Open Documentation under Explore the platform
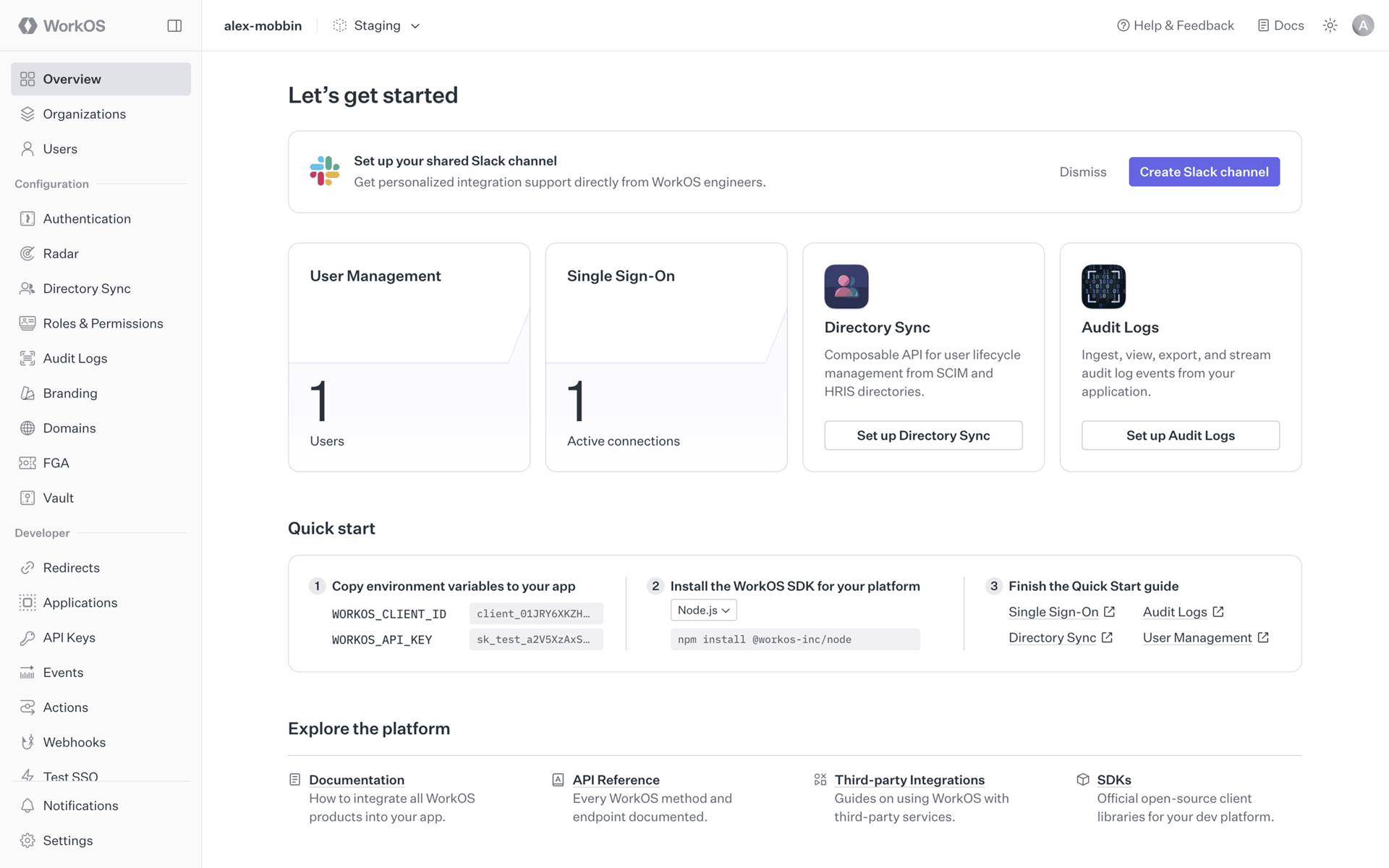 [x=356, y=780]
